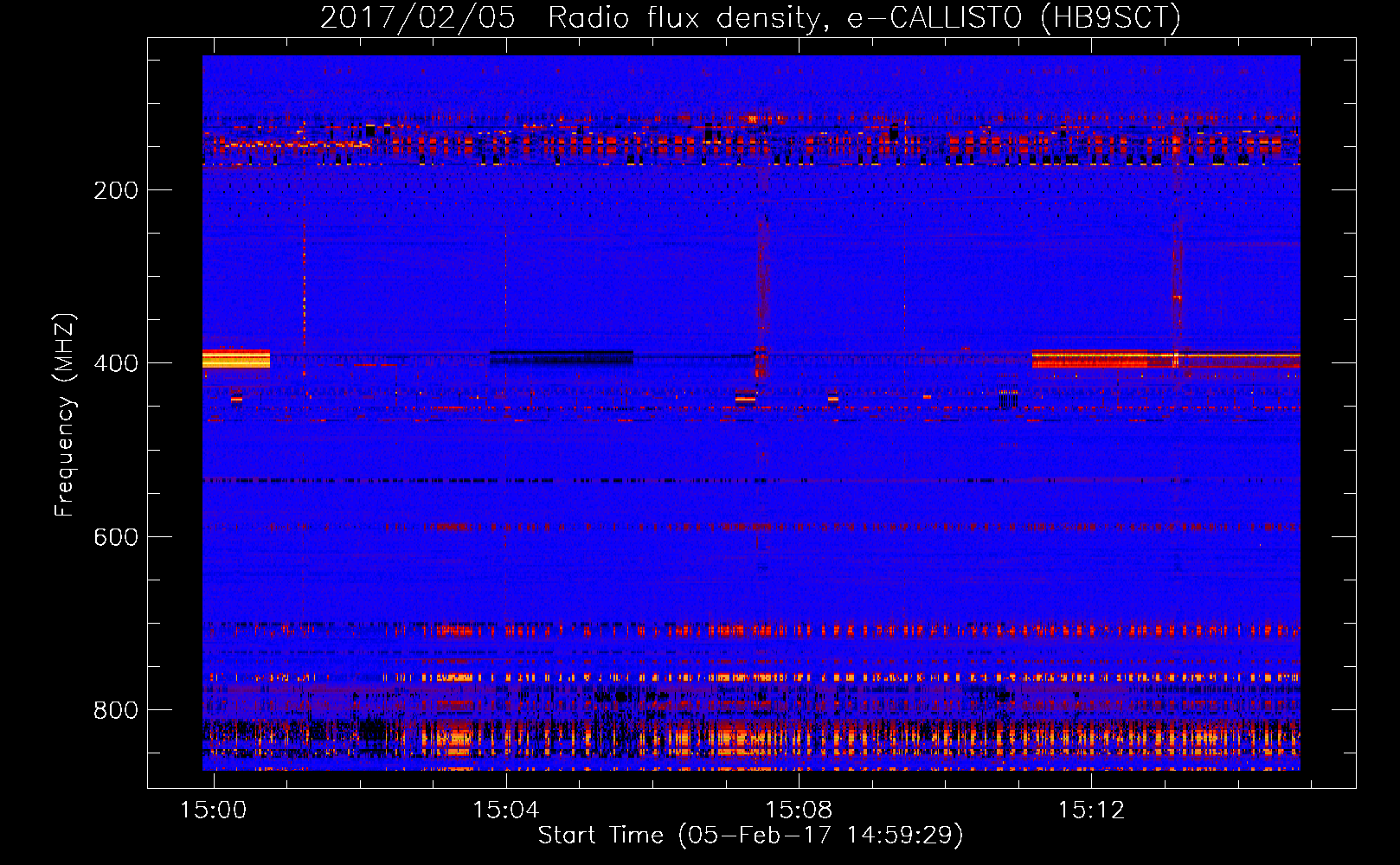
Task: Click the 15:12 time tick label
Action: 1092,810
